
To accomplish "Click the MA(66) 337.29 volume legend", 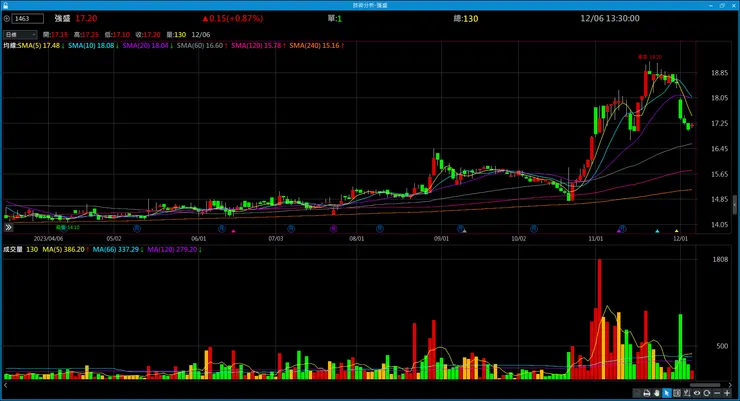I will pyautogui.click(x=118, y=249).
